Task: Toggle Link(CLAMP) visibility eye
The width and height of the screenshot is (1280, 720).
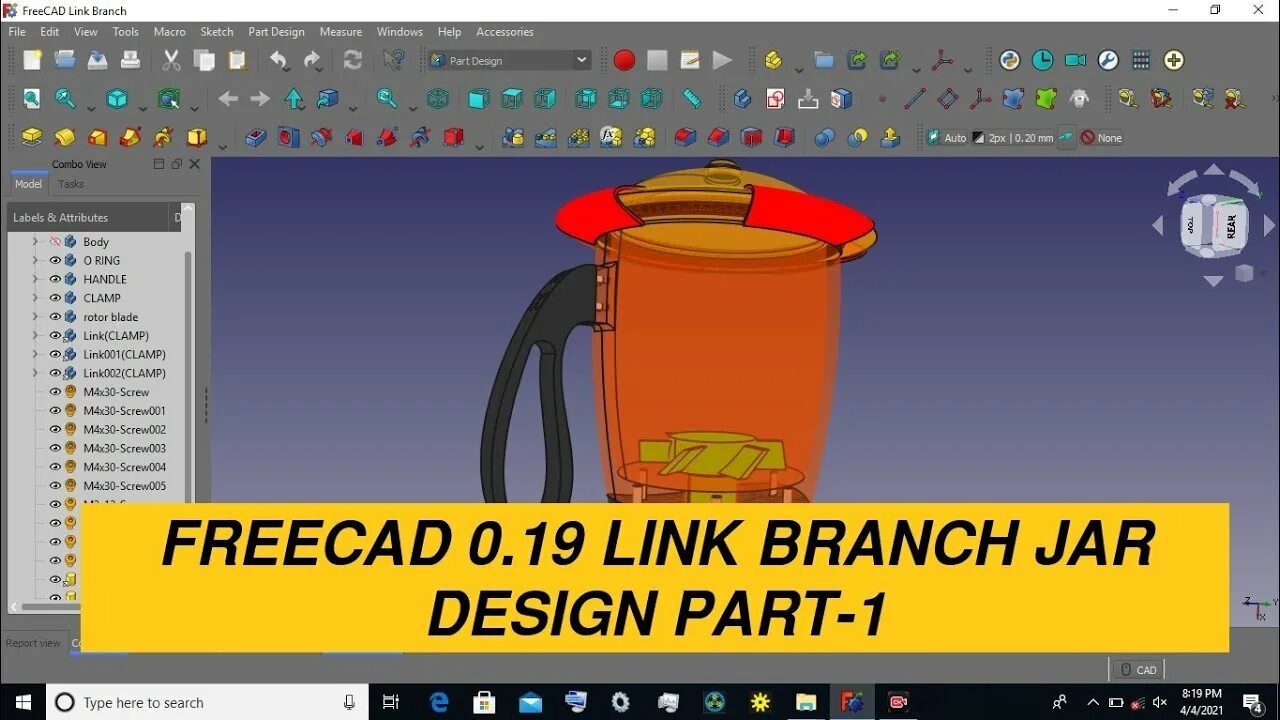Action: (x=55, y=335)
